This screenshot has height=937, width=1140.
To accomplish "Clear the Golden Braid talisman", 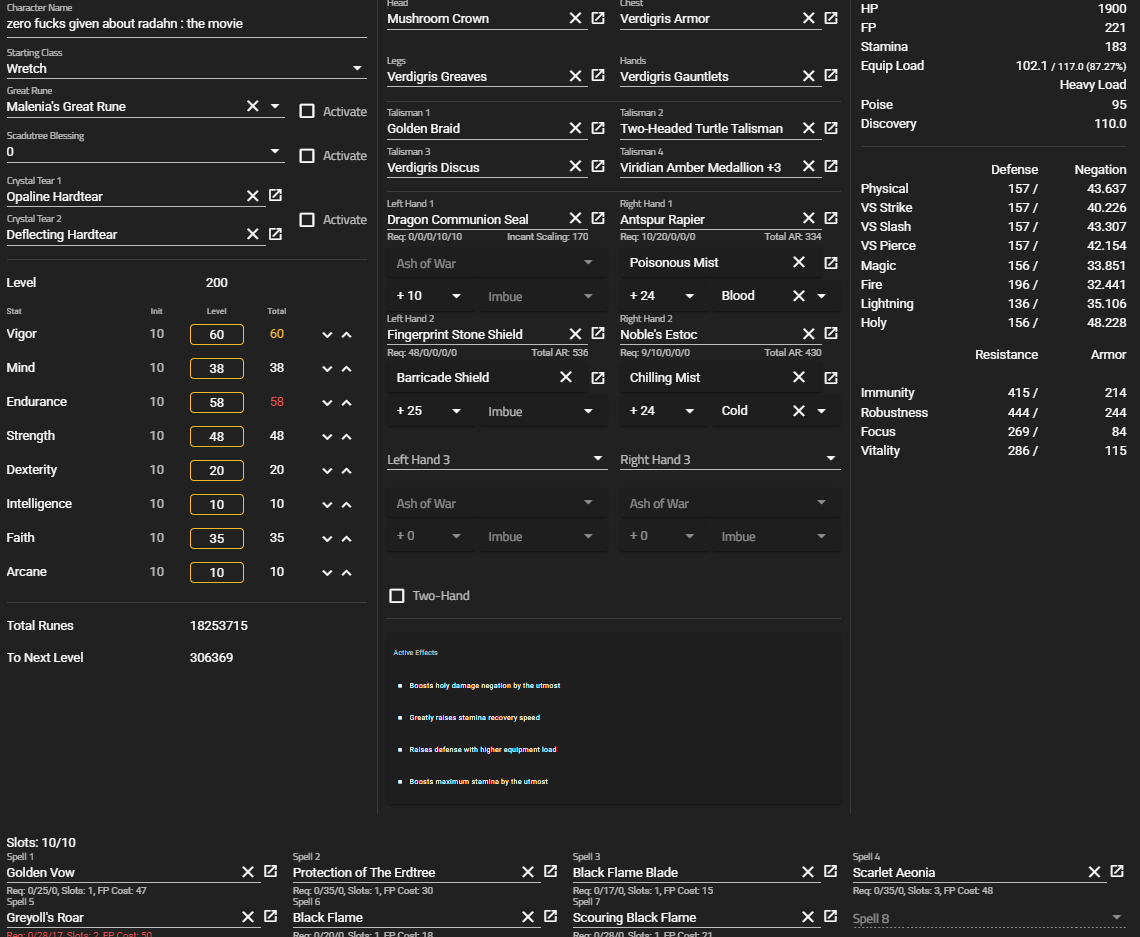I will coord(575,128).
